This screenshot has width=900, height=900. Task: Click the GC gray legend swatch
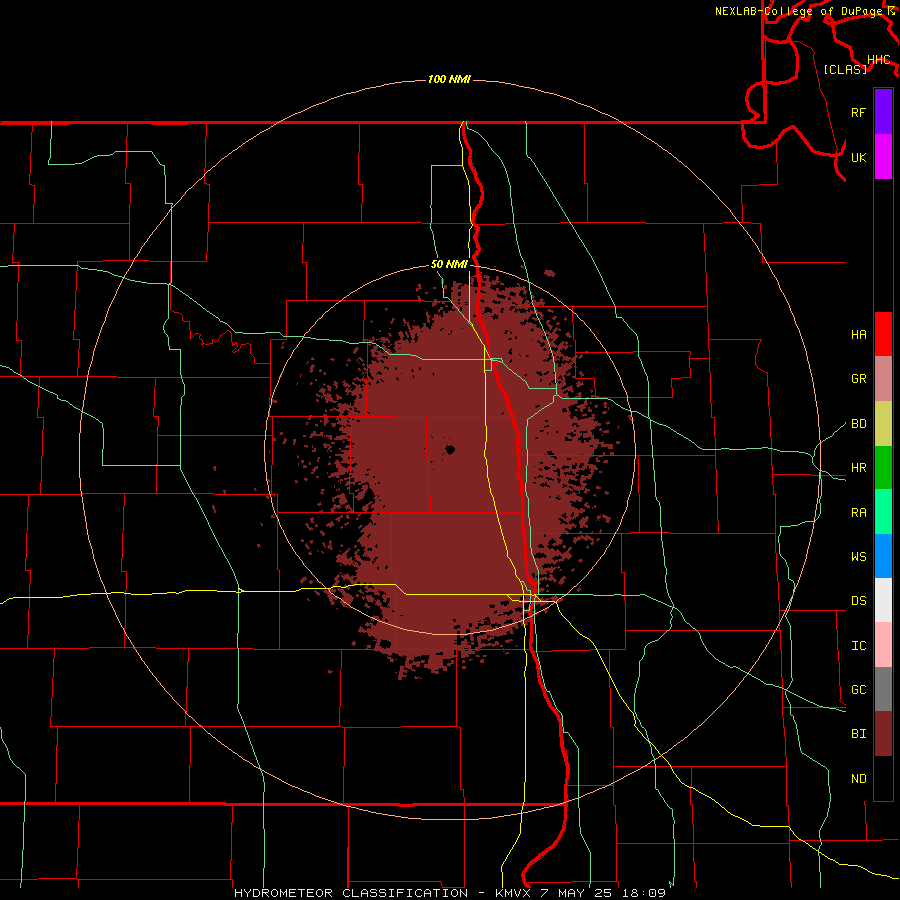coord(883,689)
